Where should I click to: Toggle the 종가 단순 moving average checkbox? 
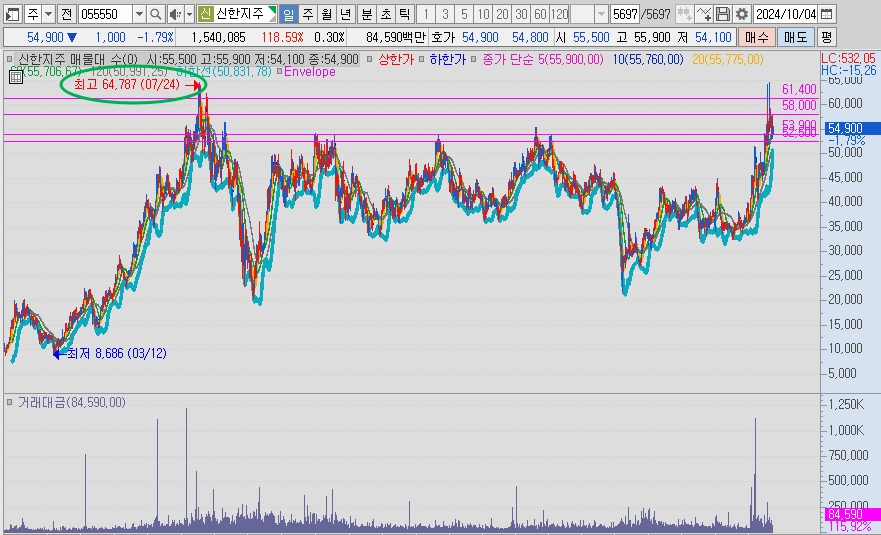coord(474,59)
